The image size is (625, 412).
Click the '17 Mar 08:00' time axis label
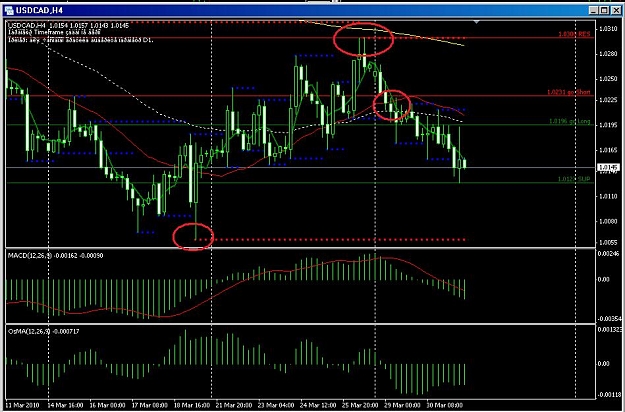(x=150, y=405)
